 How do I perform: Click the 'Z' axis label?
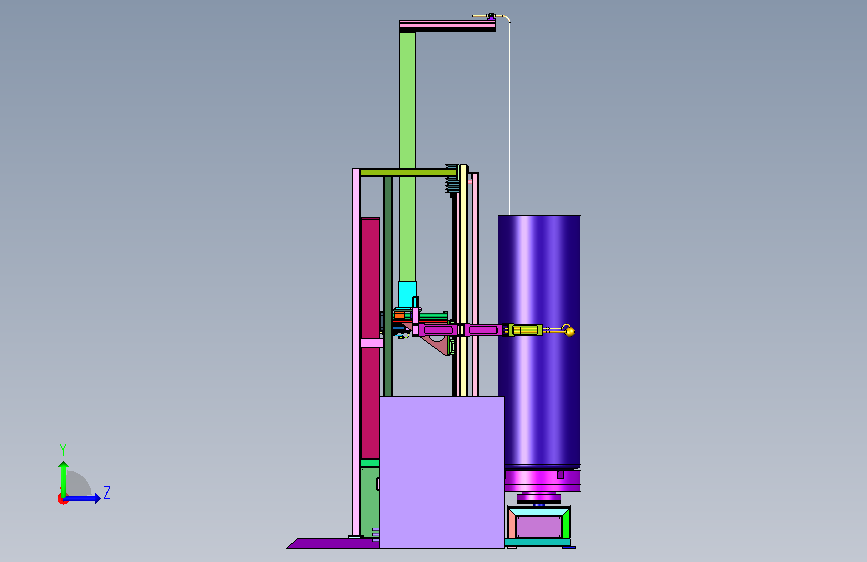[107, 492]
